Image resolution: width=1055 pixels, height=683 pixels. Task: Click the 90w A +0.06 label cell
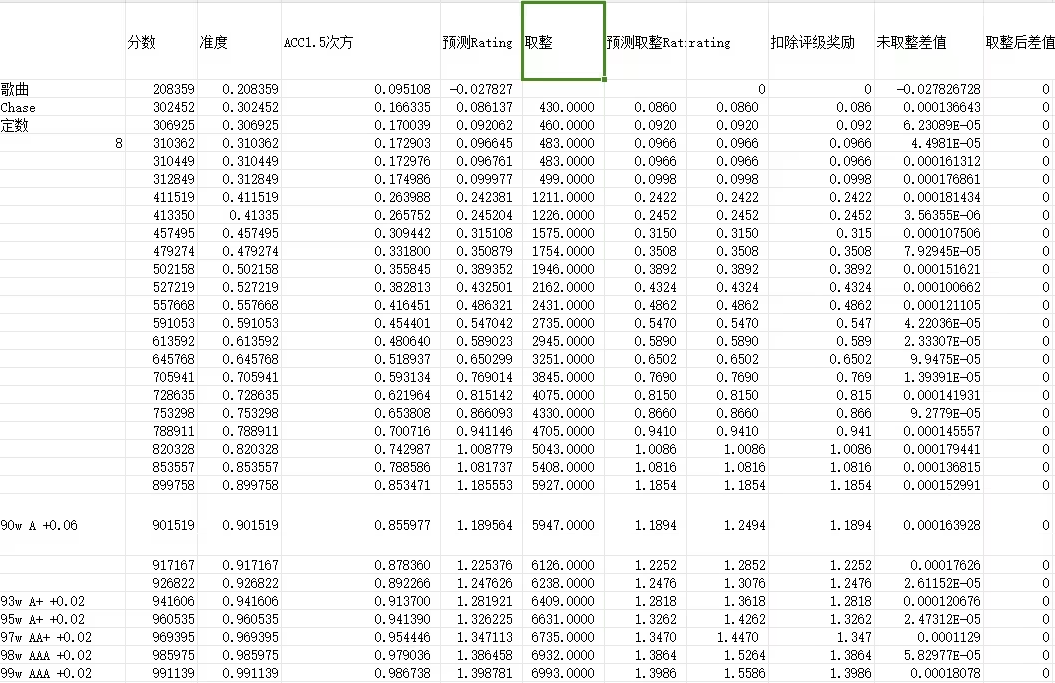point(62,525)
